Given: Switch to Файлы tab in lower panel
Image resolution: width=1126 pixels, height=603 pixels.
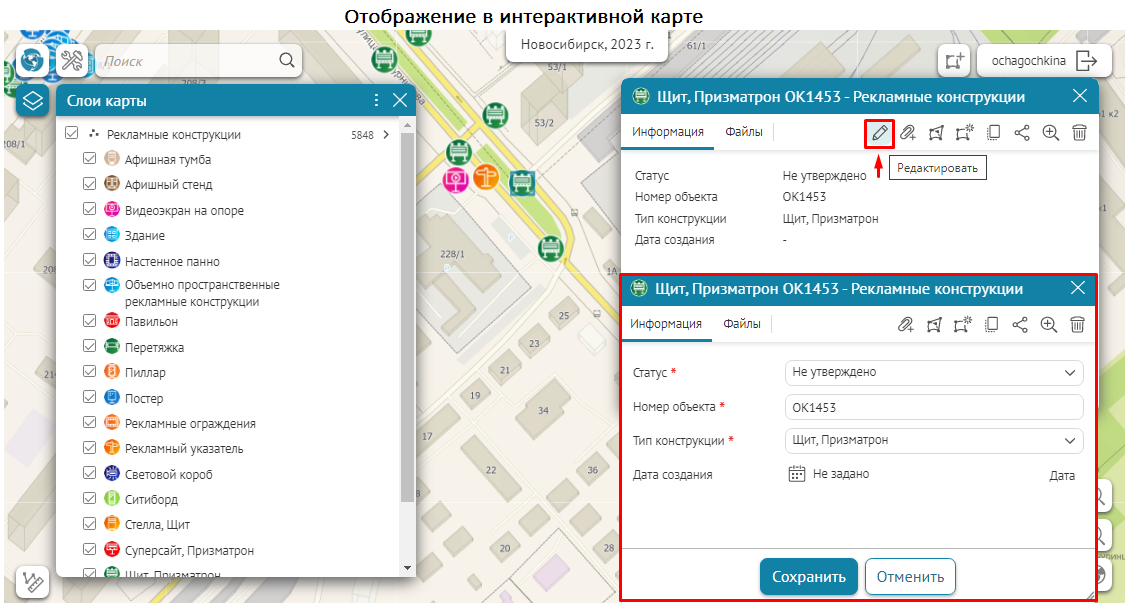Looking at the screenshot, I should point(742,324).
